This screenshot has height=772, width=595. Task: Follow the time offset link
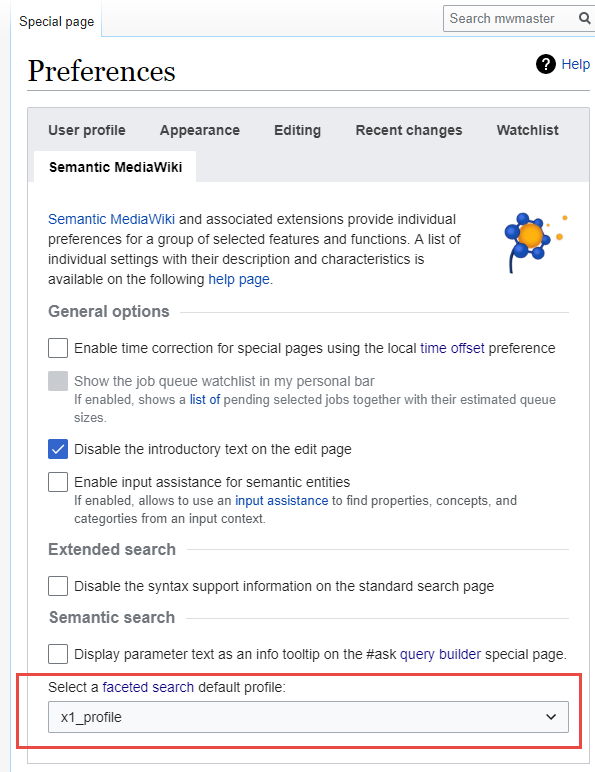[x=452, y=348]
